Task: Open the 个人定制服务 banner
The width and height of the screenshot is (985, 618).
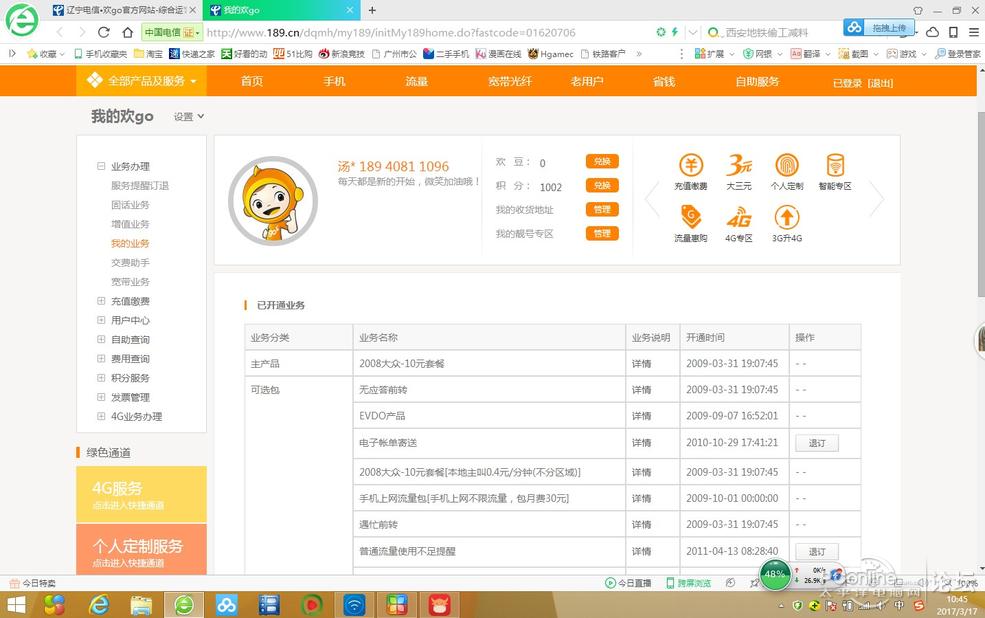Action: 141,550
